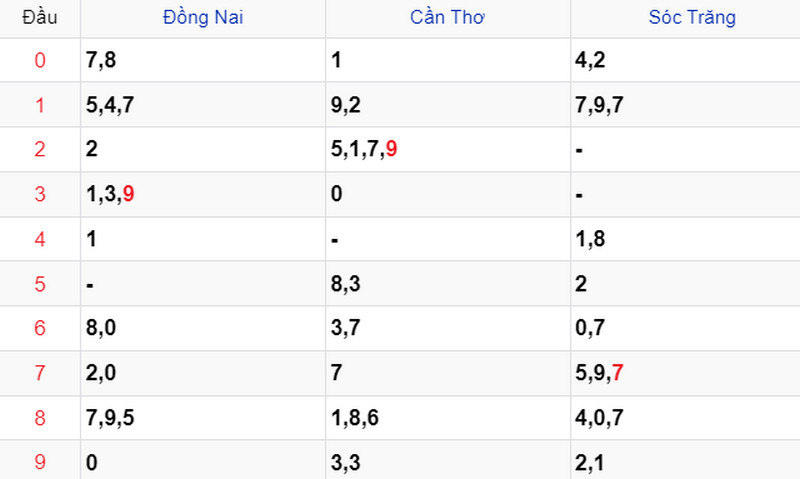
Task: Open the Sóc Trăng column header link
Action: tap(692, 17)
